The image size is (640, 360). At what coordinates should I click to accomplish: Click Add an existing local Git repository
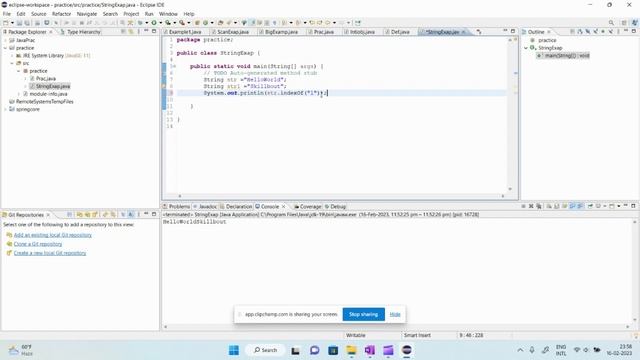click(x=53, y=235)
